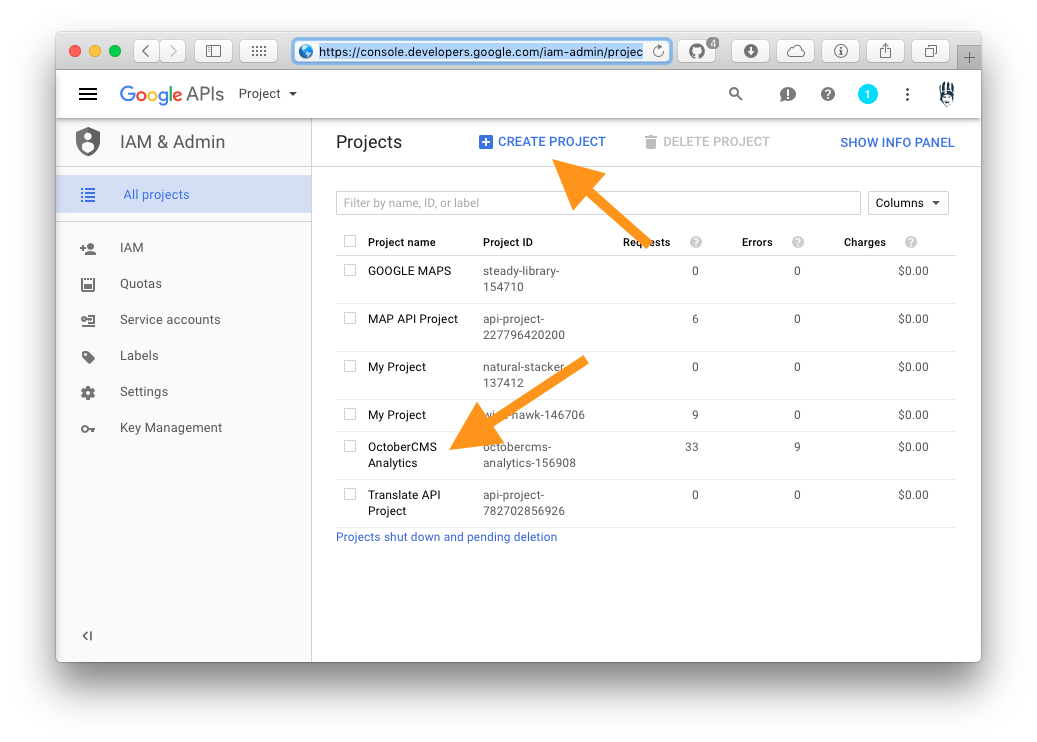The height and width of the screenshot is (742, 1037).
Task: Collapse the sidebar with the chevron icon
Action: coord(87,636)
